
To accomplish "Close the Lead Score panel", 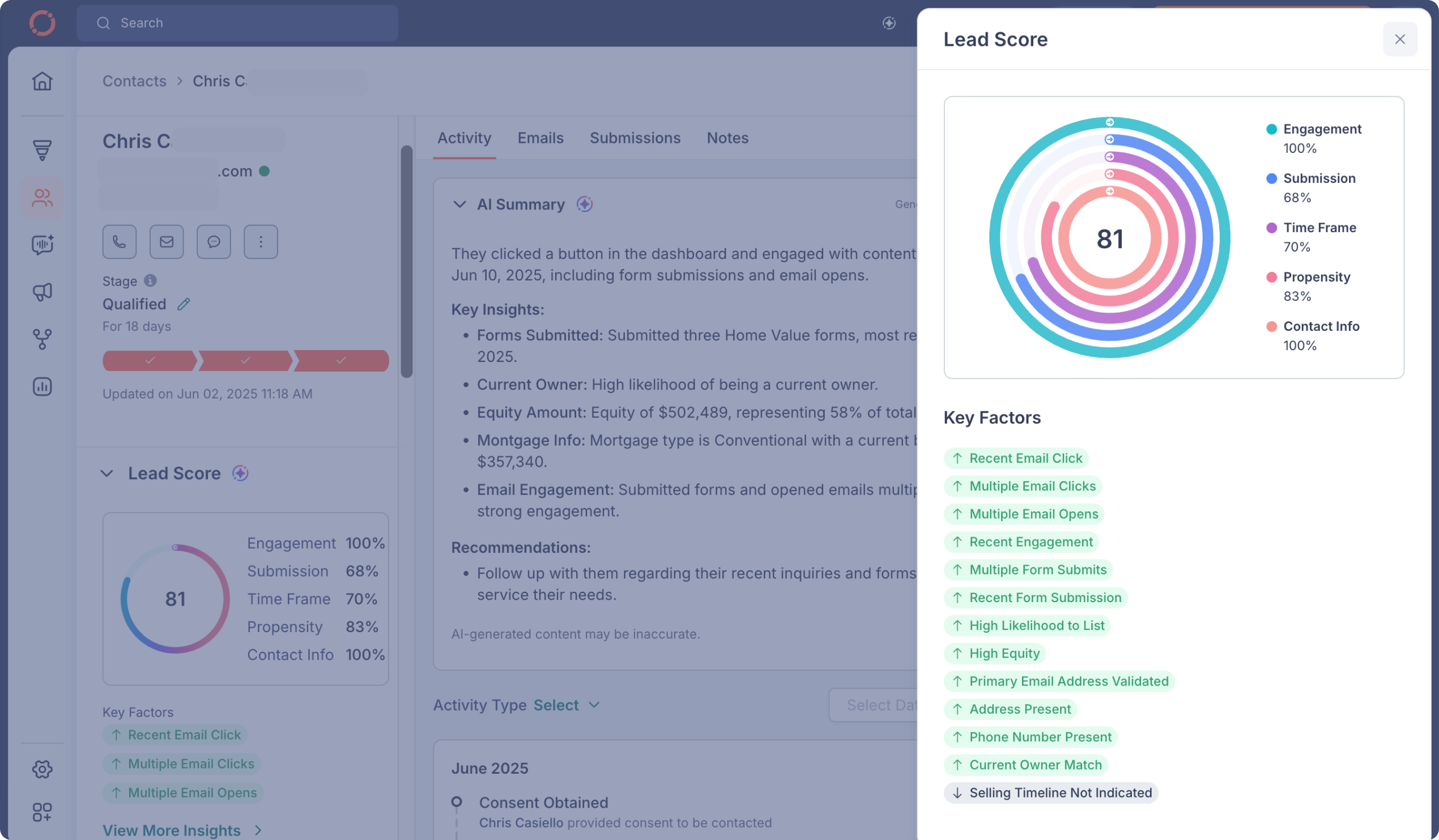I will [1399, 39].
